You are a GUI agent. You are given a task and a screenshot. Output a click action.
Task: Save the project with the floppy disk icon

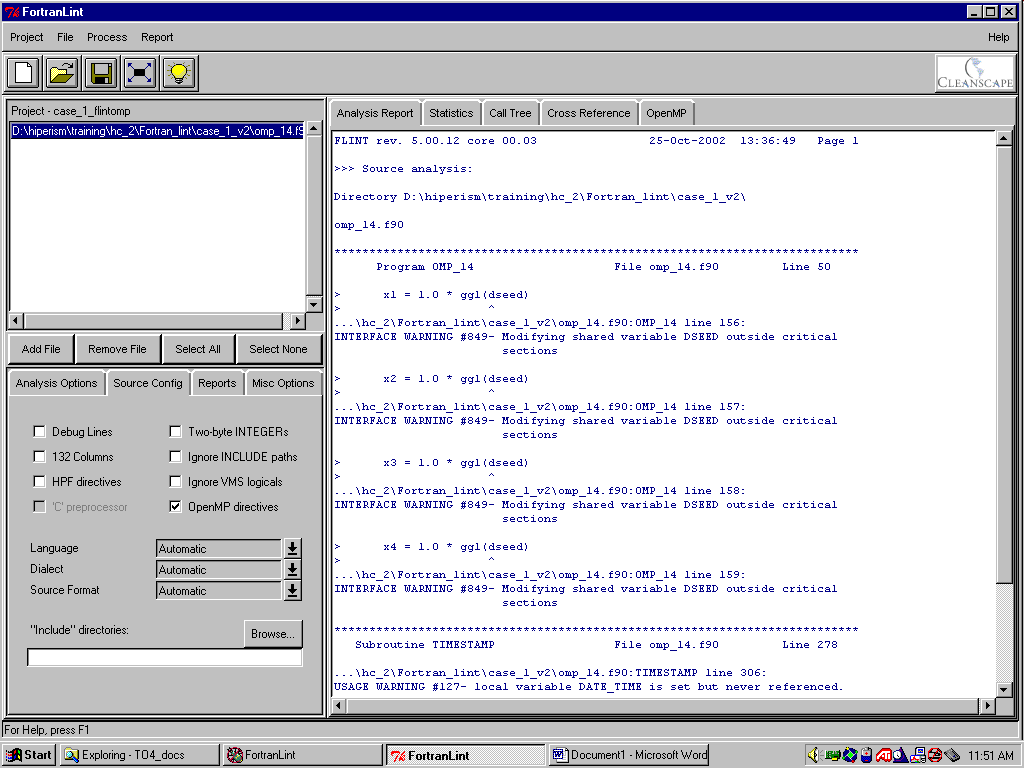coord(101,72)
